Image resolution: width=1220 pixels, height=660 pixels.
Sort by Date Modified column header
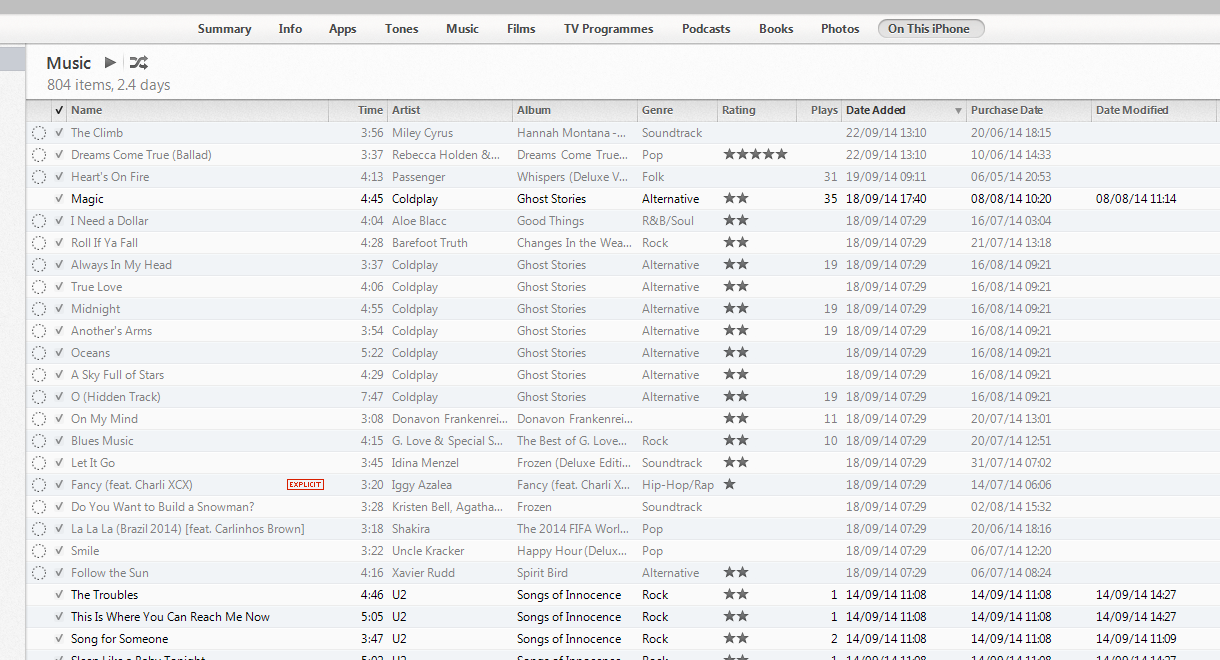(x=1153, y=110)
